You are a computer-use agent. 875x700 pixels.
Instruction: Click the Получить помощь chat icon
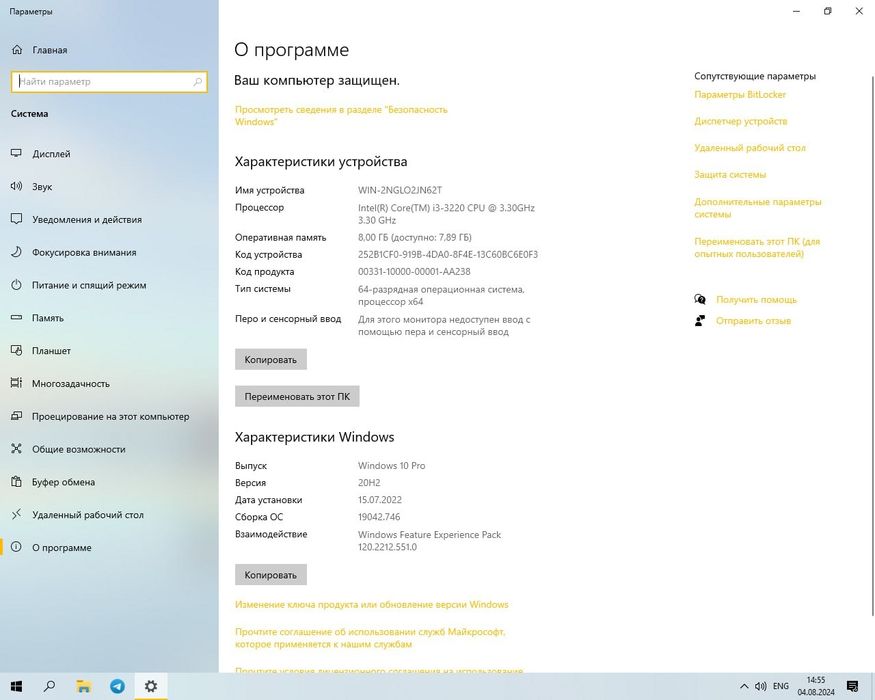pos(700,299)
